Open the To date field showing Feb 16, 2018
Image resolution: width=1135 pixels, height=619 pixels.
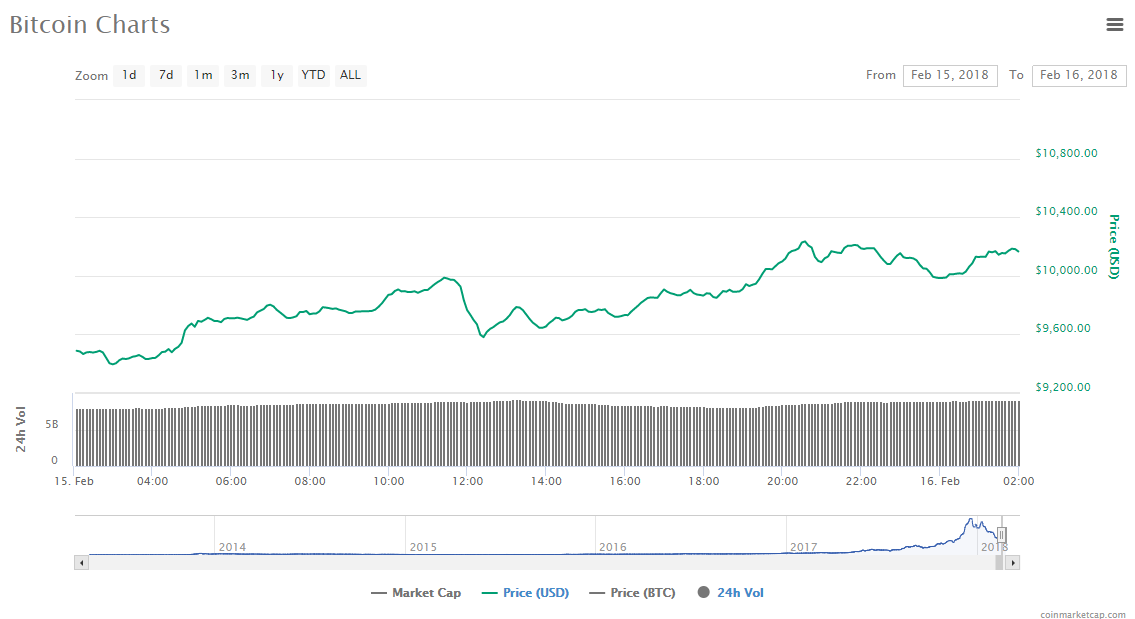(x=1078, y=75)
